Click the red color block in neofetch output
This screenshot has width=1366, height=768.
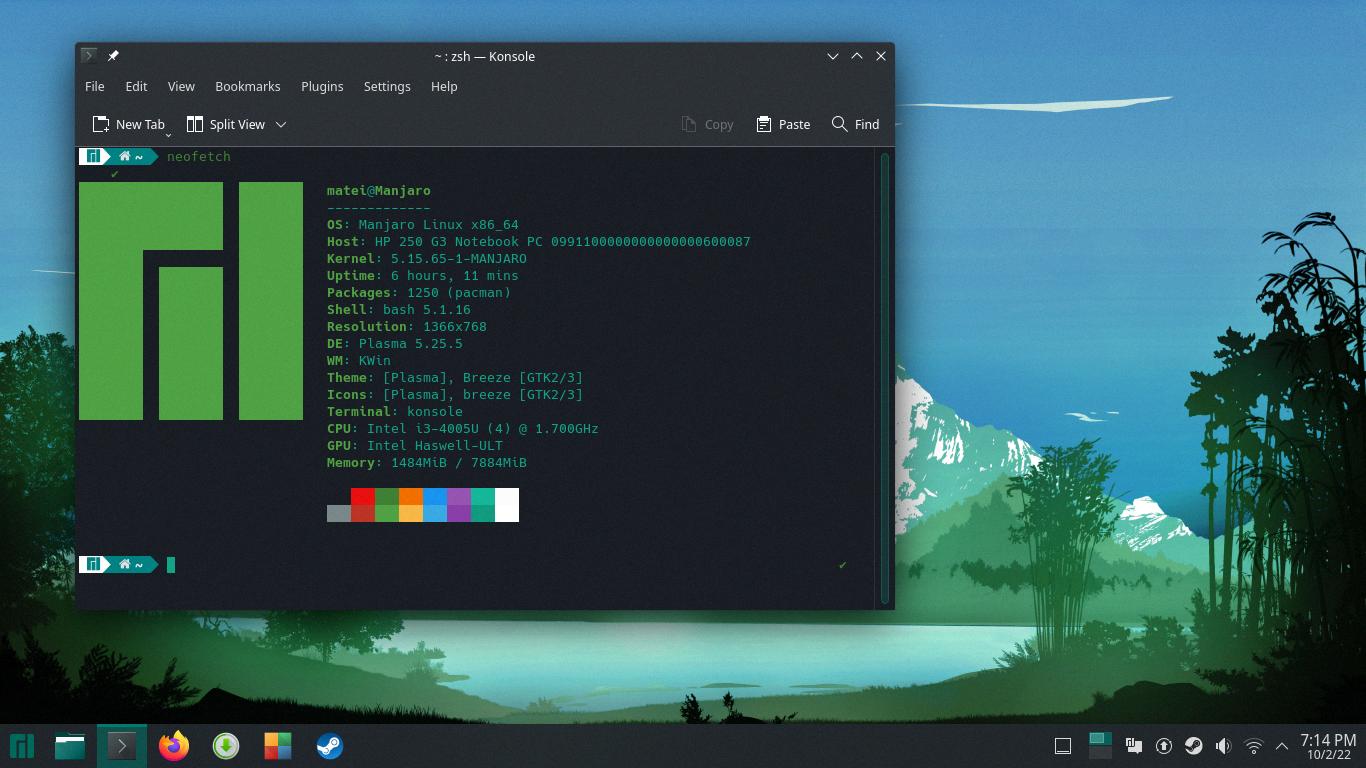[362, 496]
